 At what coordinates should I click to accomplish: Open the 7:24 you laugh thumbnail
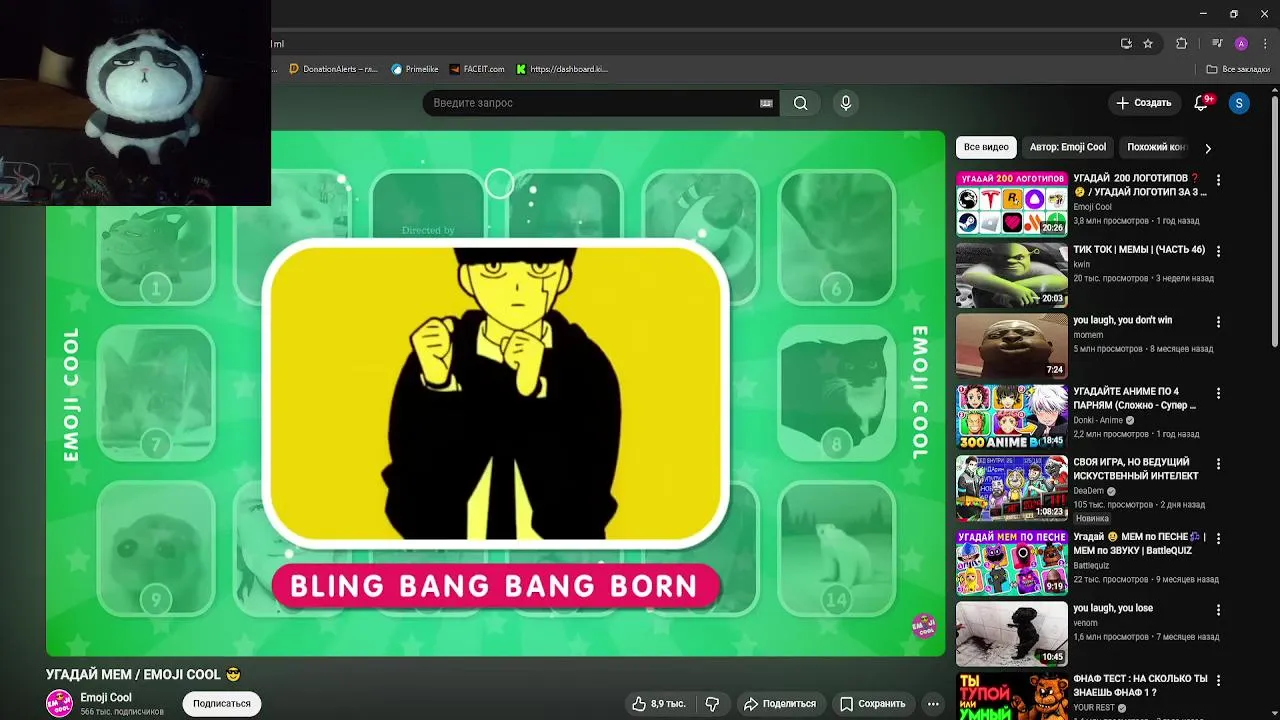(1012, 345)
